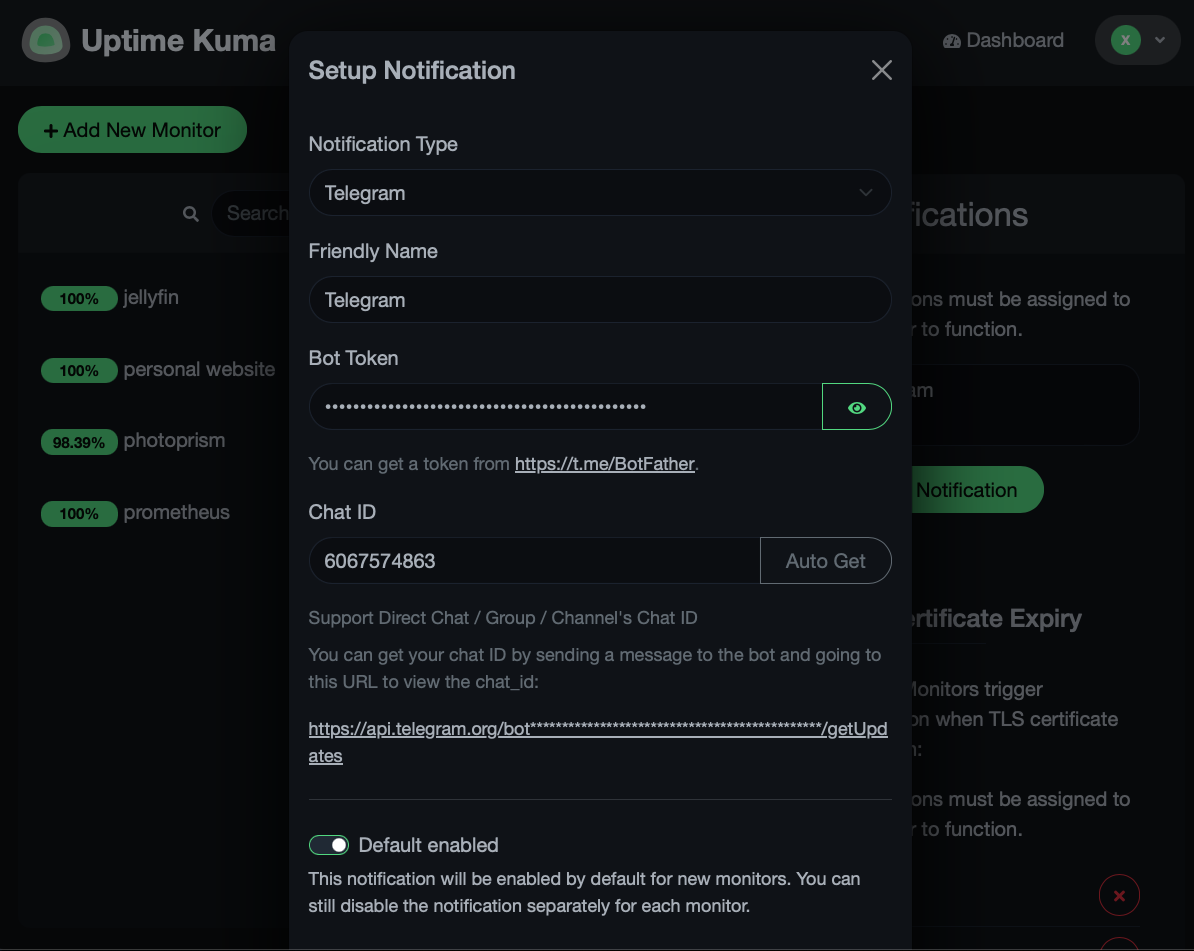Click the Auto Get button
This screenshot has height=951, width=1194.
(825, 561)
